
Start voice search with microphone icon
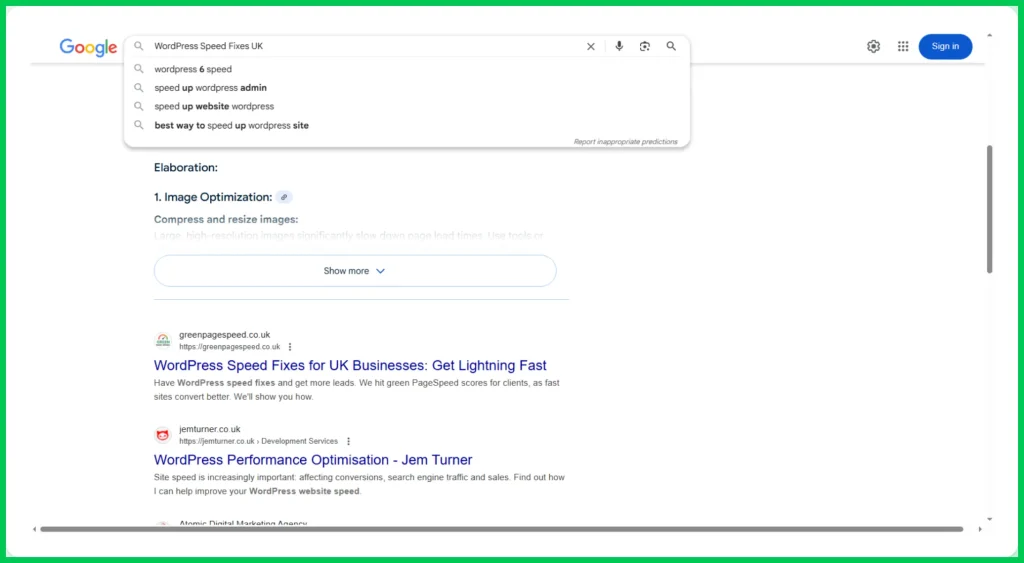click(619, 46)
